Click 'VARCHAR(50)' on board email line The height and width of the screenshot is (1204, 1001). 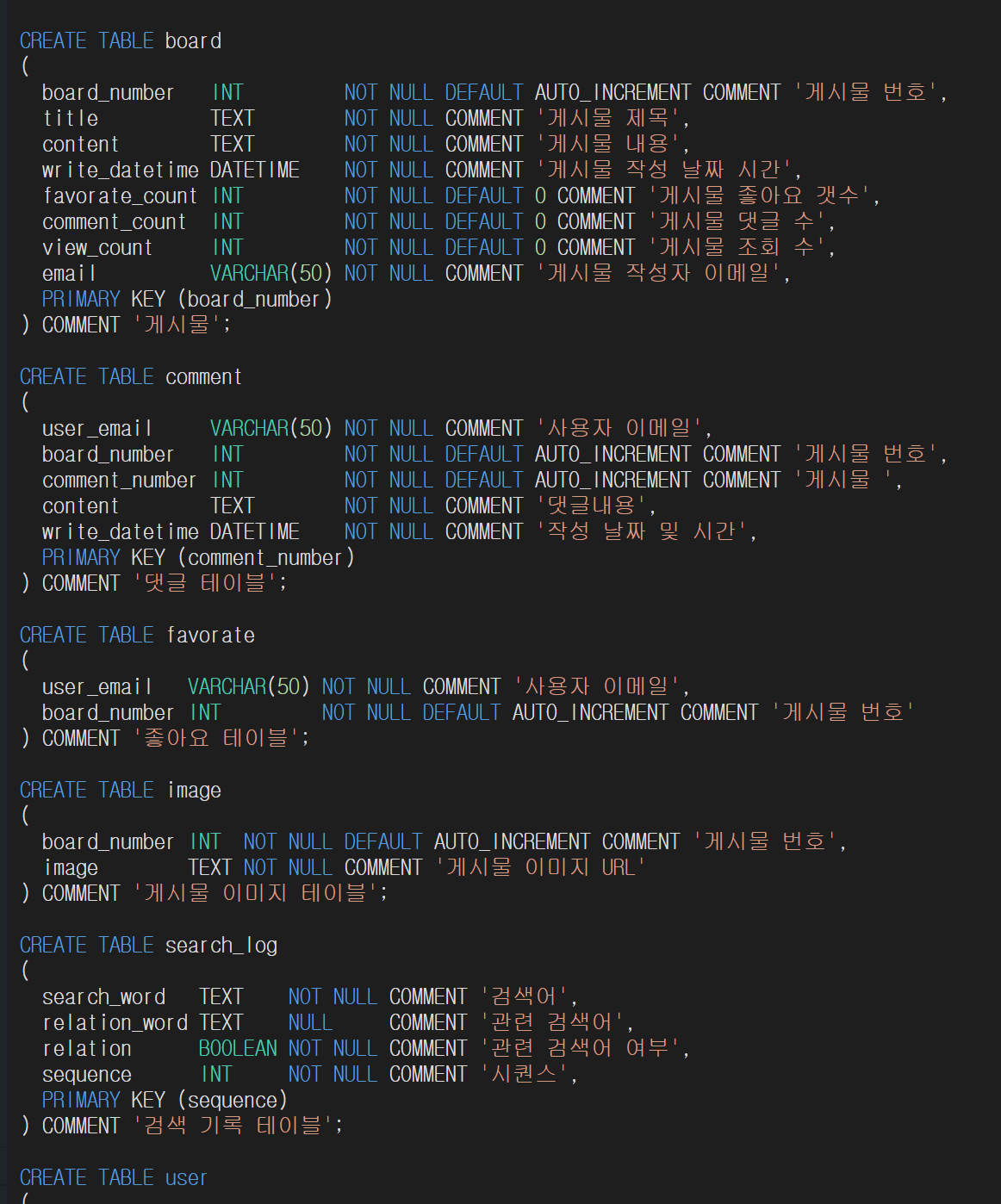tap(271, 273)
